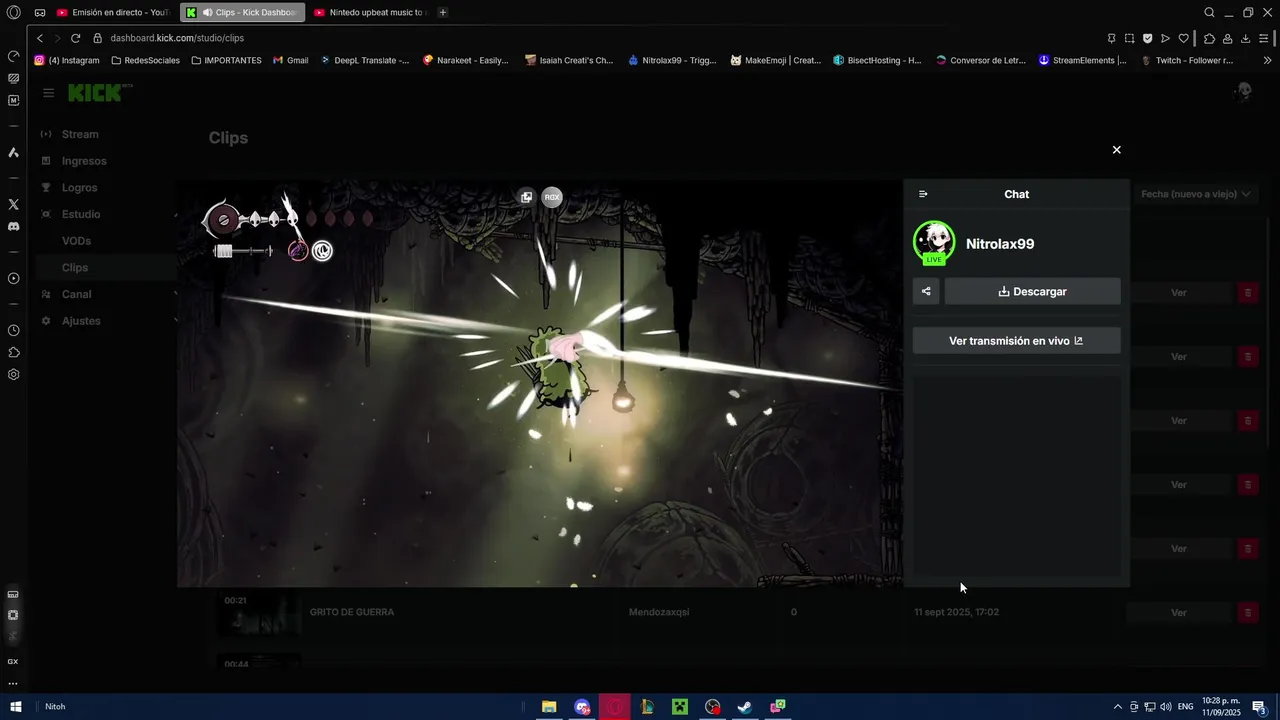Screen dimensions: 1280x720
Task: Switch to Emisión en directo YouTube tab
Action: (113, 12)
